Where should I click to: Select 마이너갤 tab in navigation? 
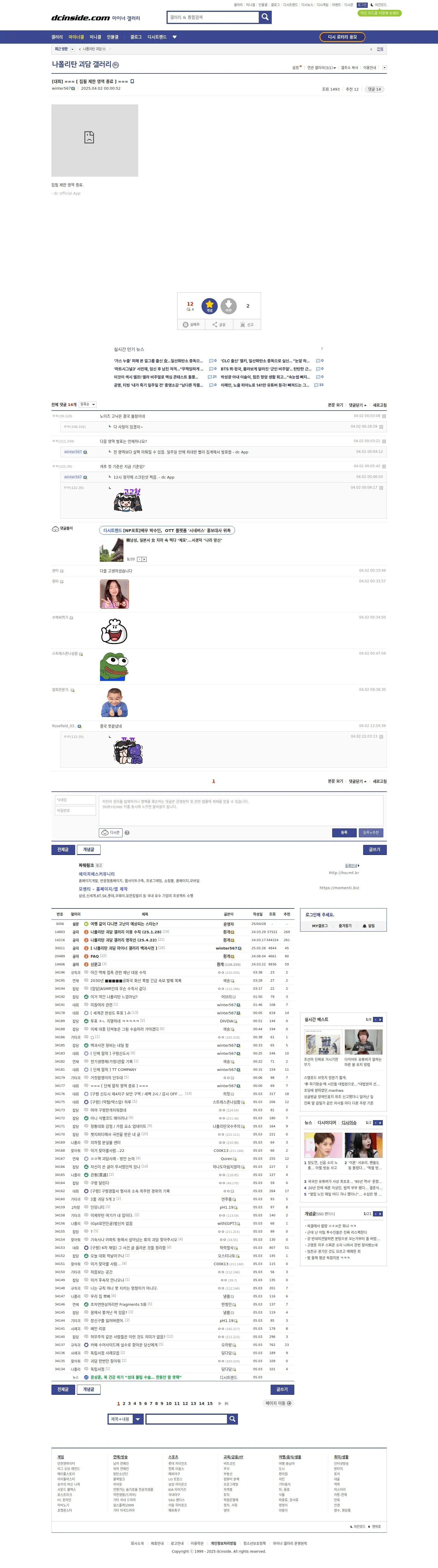(76, 37)
